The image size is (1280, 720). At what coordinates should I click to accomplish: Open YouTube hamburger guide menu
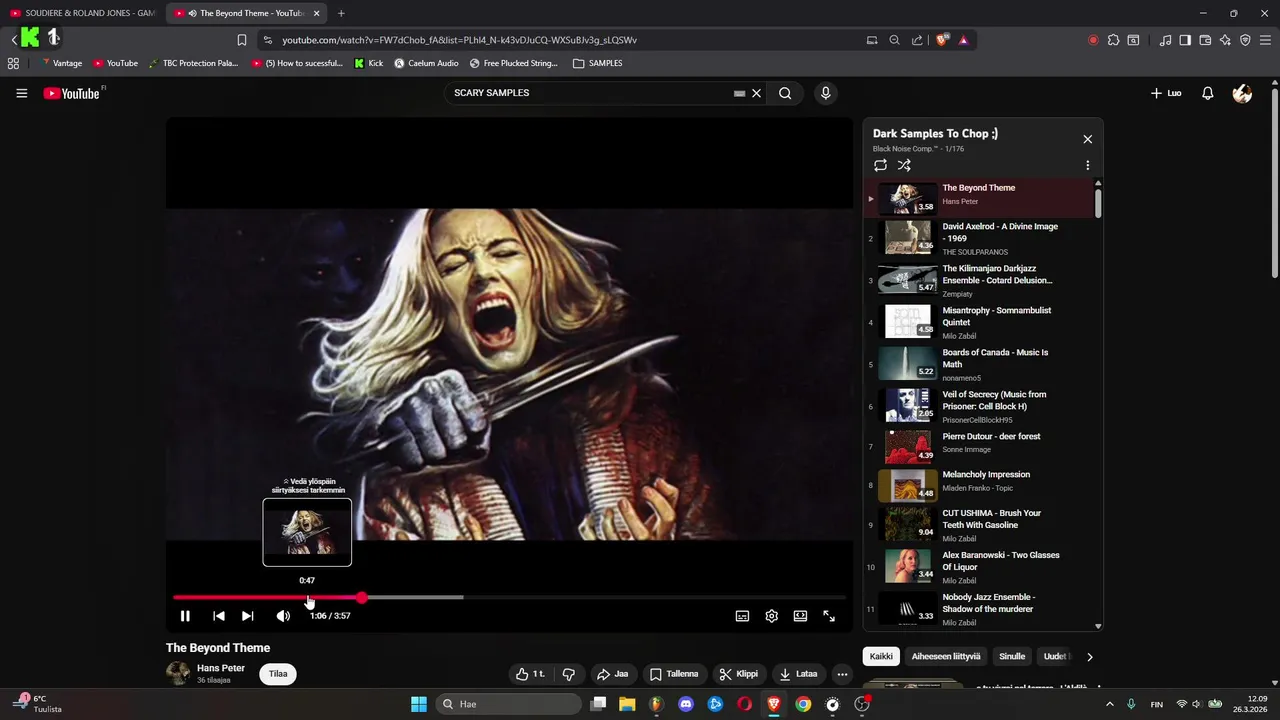[21, 93]
